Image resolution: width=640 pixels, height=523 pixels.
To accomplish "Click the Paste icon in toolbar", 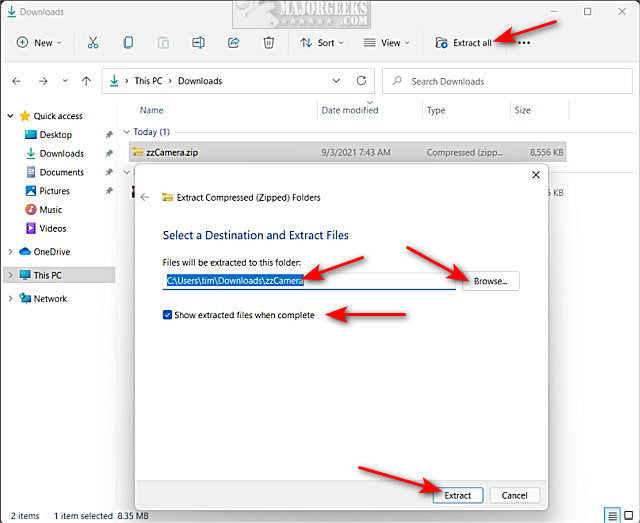I will tap(163, 42).
